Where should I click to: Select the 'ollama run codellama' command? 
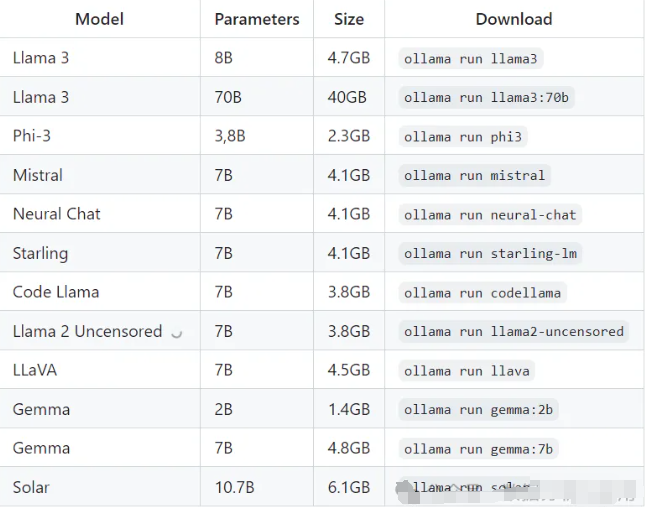[483, 293]
